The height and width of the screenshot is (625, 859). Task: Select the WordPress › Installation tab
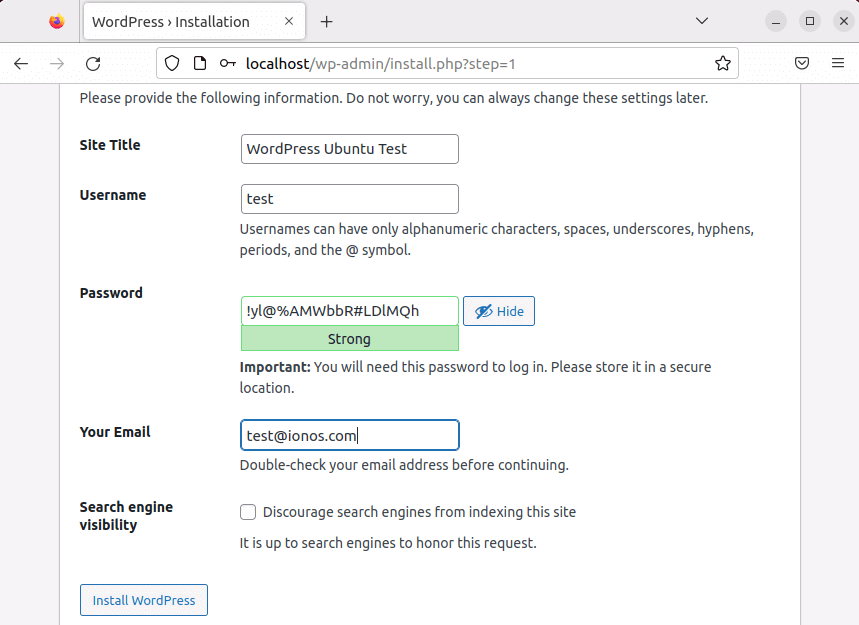coord(170,21)
